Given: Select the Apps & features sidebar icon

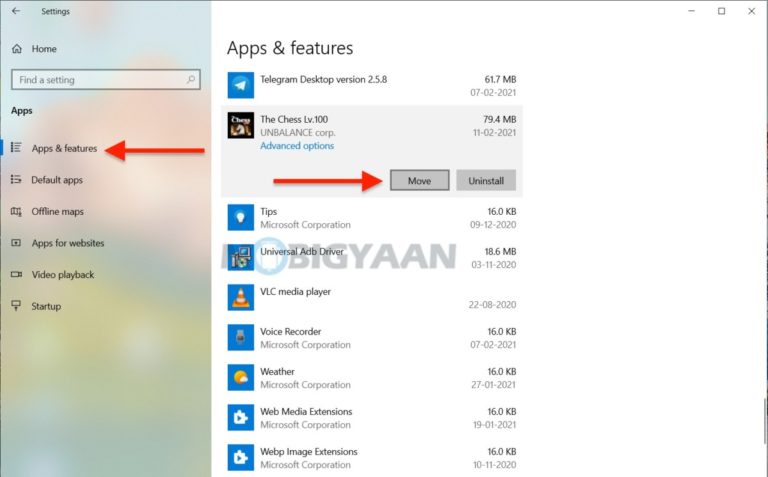Looking at the screenshot, I should [16, 147].
